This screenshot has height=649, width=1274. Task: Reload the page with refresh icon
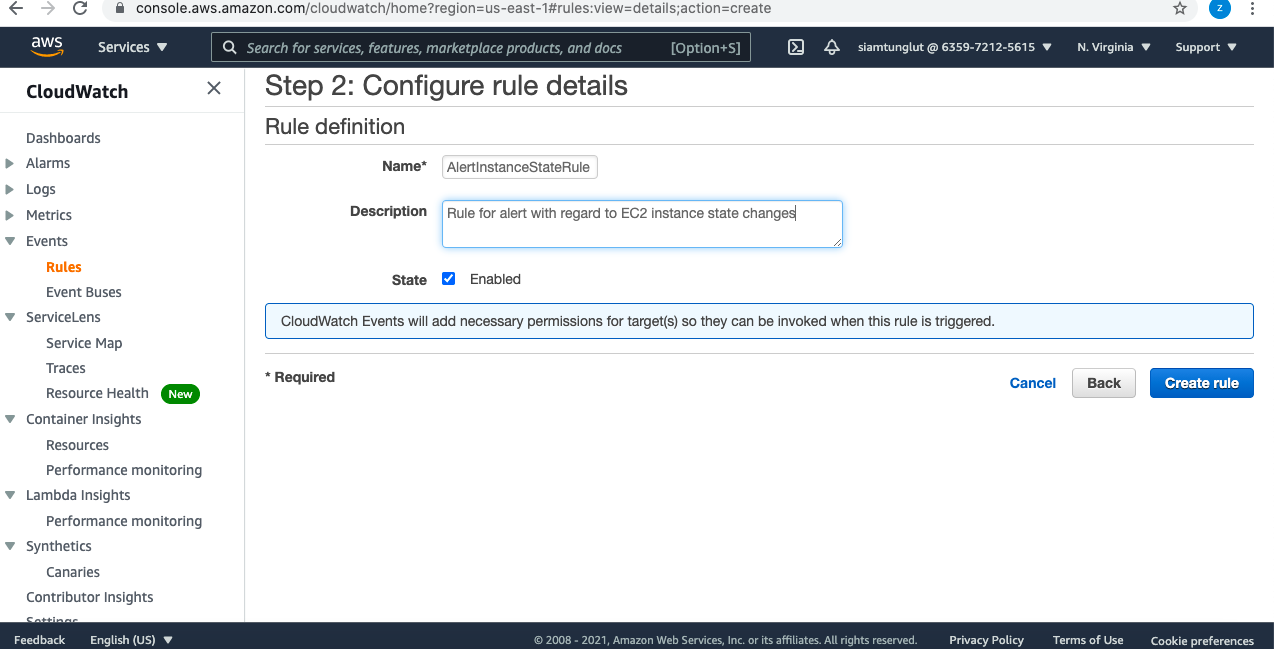(x=80, y=8)
